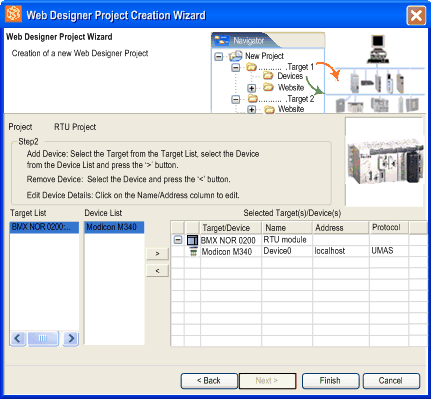Add device with the '>' button
Image resolution: width=432 pixels, height=399 pixels.
[157, 254]
